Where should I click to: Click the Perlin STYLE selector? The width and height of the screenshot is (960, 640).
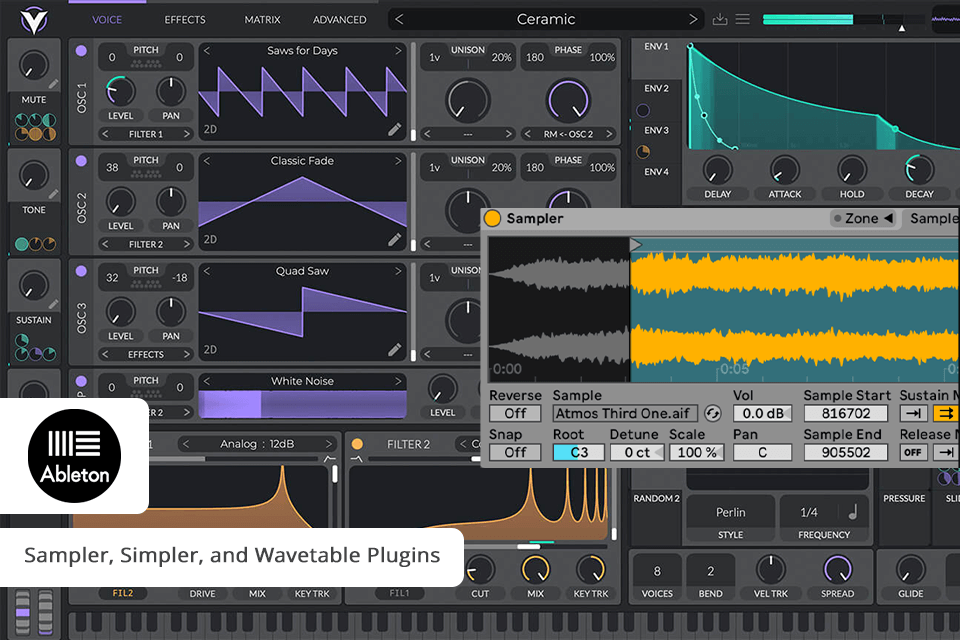coord(730,512)
